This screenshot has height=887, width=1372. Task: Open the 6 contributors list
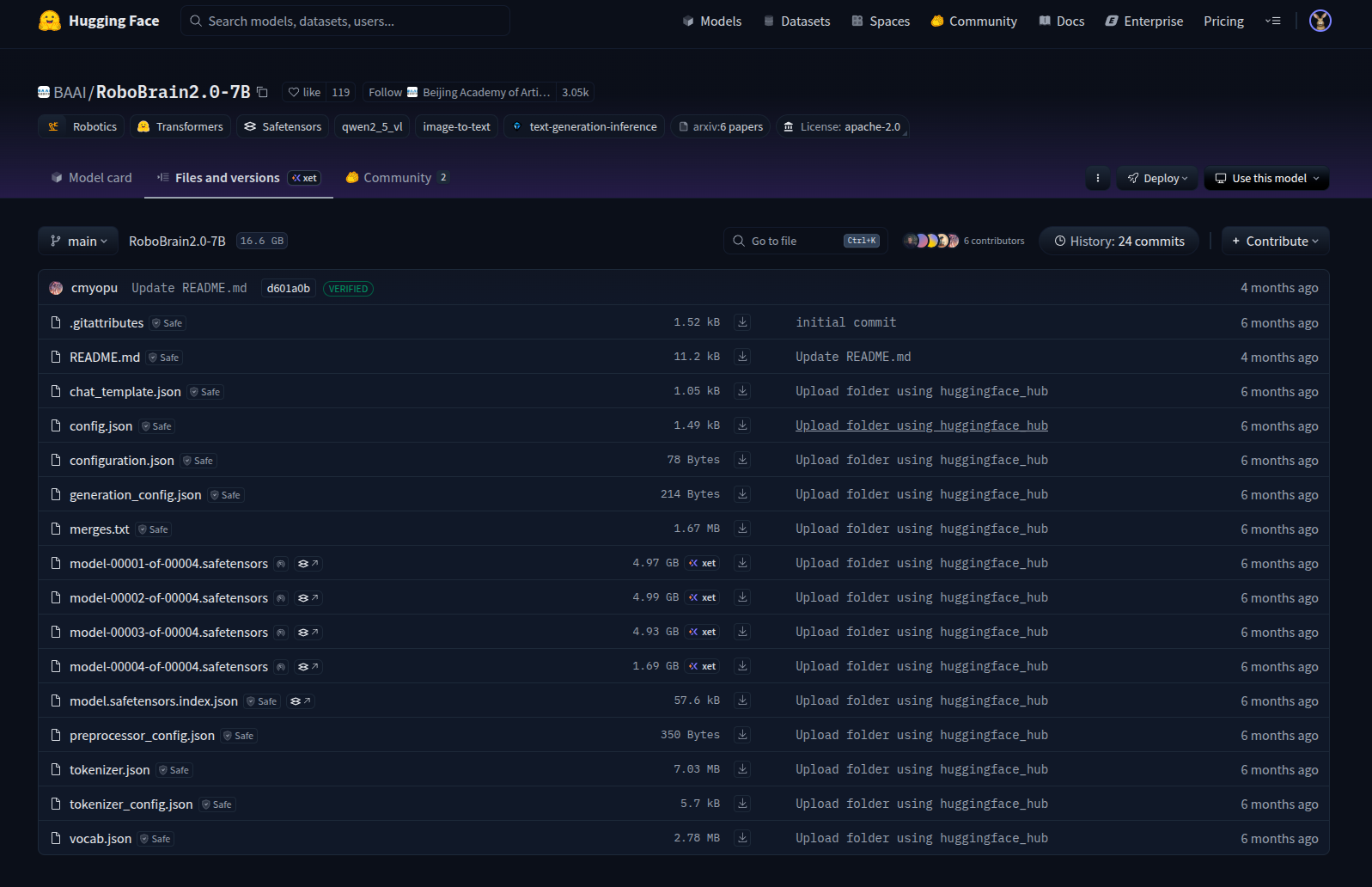(964, 241)
